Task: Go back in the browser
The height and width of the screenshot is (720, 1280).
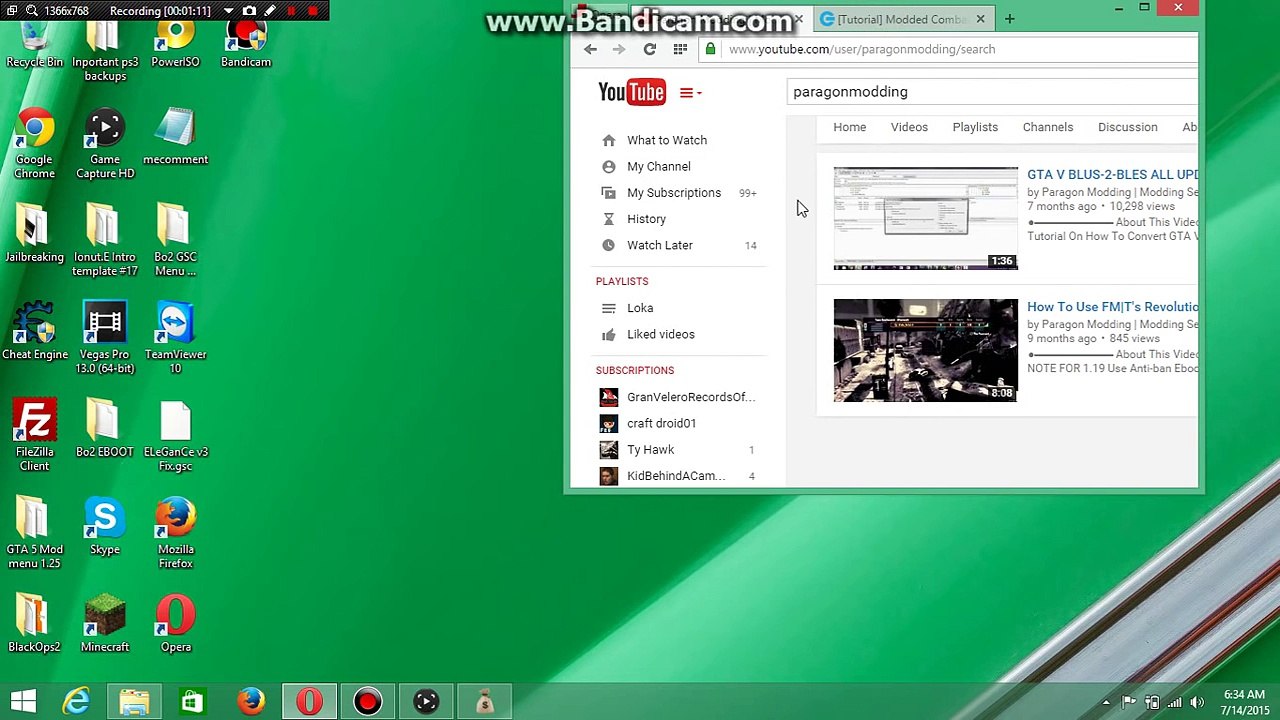Action: point(590,49)
